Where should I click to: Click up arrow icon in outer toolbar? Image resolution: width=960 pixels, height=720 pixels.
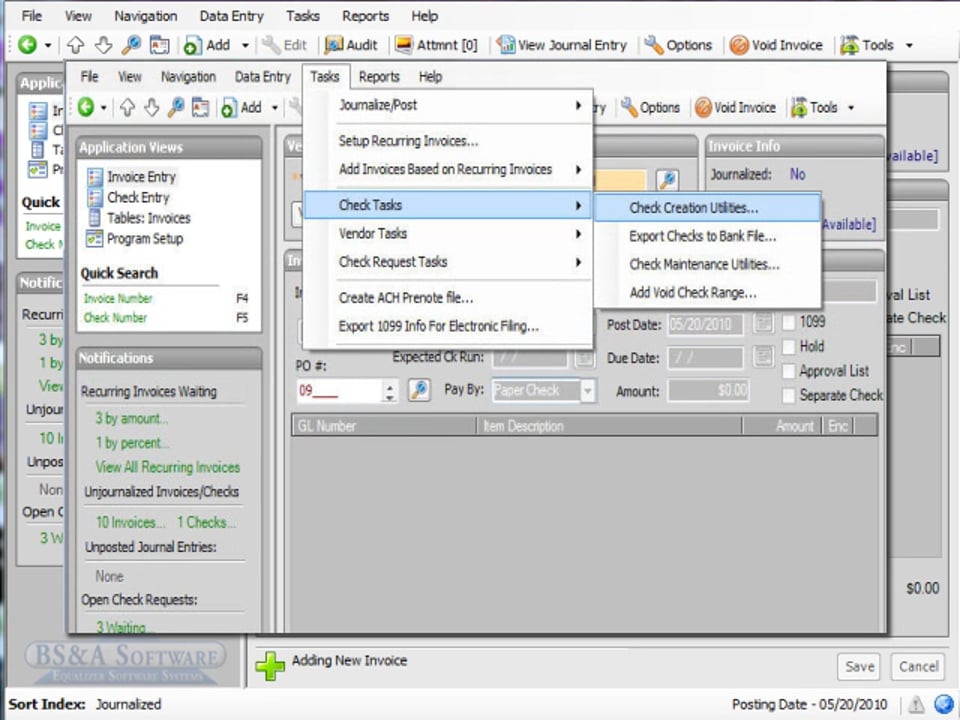click(x=75, y=45)
